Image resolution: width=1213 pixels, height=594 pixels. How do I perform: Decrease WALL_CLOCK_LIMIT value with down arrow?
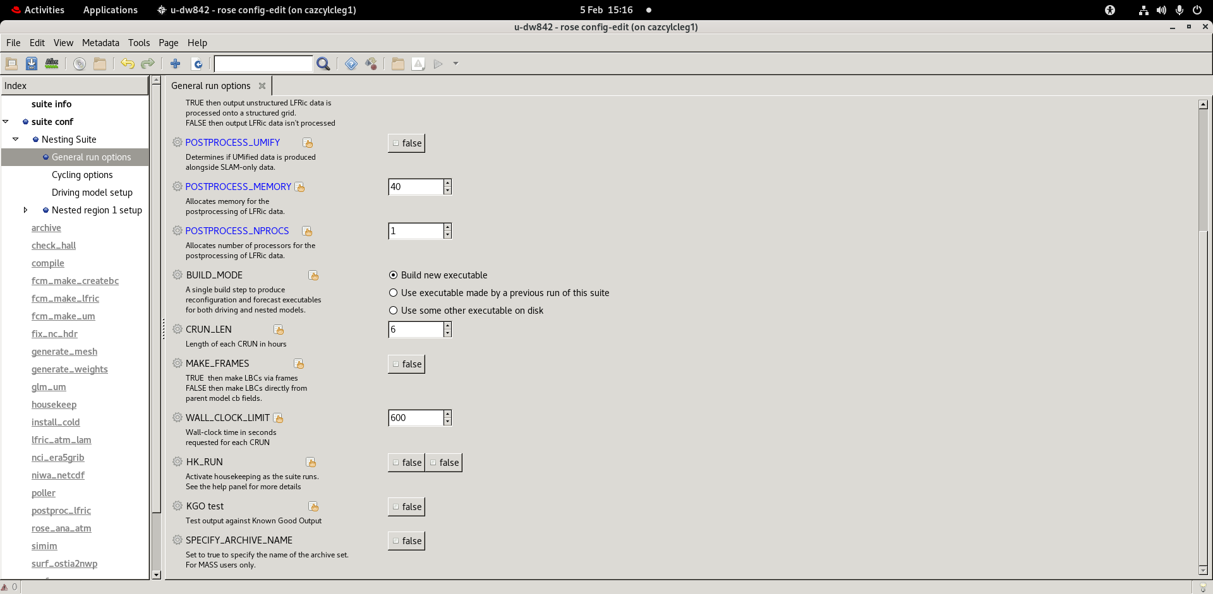click(447, 422)
